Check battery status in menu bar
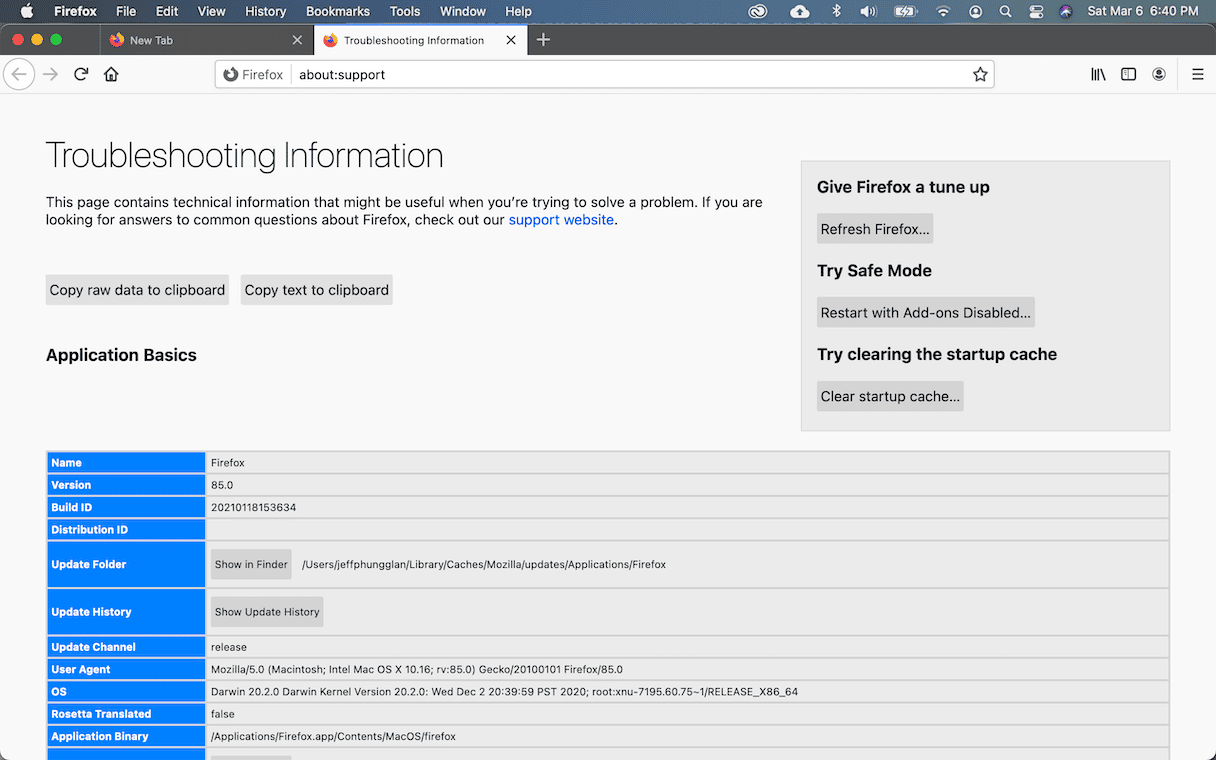 [905, 11]
